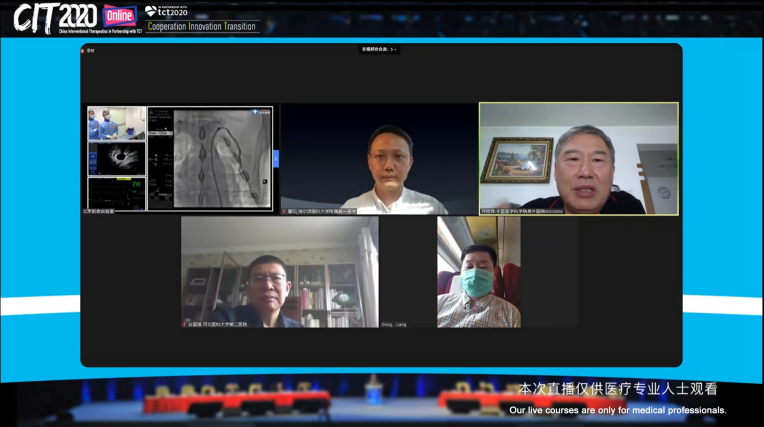Select the masked participant's video tile
This screenshot has width=764, height=427.
[x=478, y=272]
